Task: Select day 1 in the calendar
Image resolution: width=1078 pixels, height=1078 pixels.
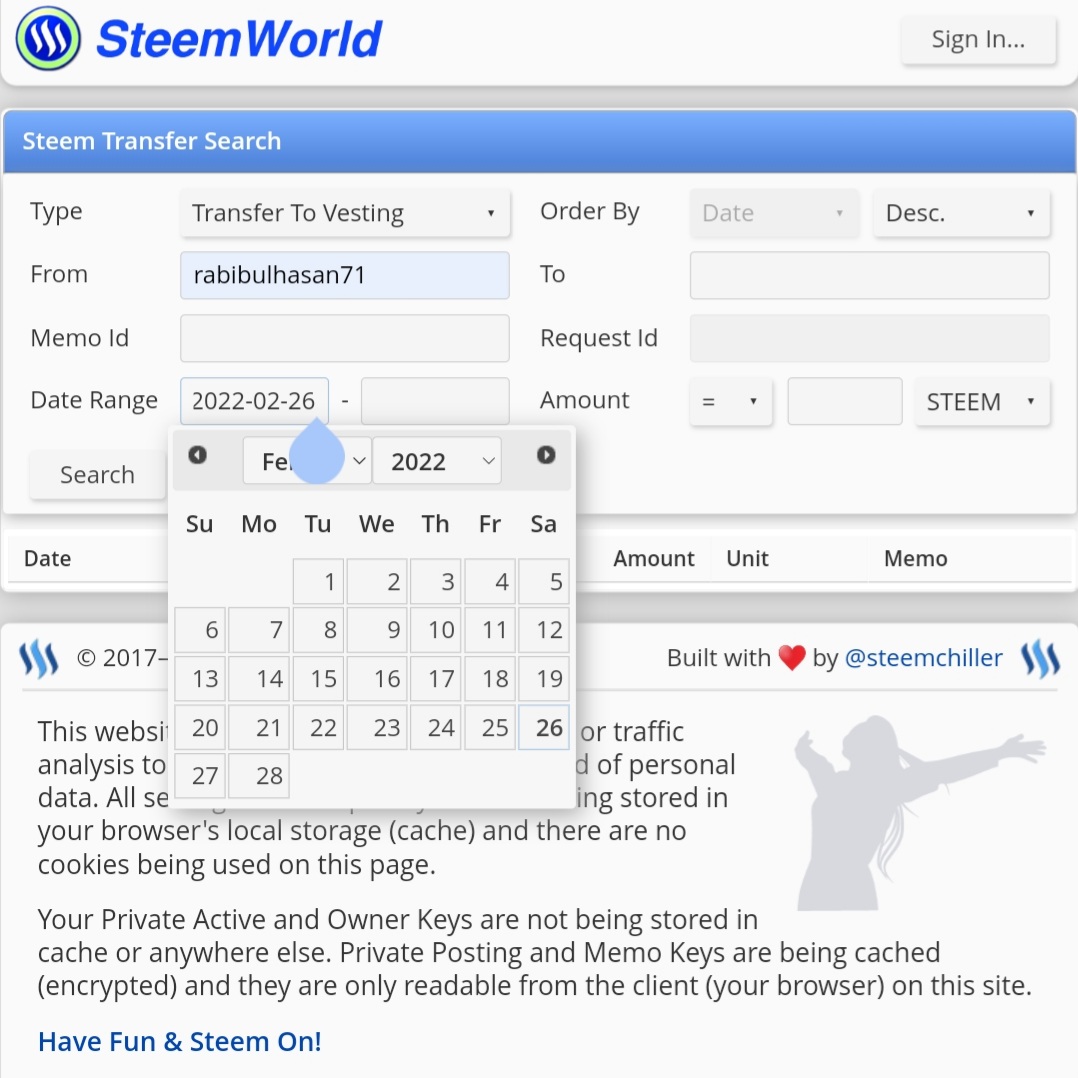Action: [x=318, y=582]
